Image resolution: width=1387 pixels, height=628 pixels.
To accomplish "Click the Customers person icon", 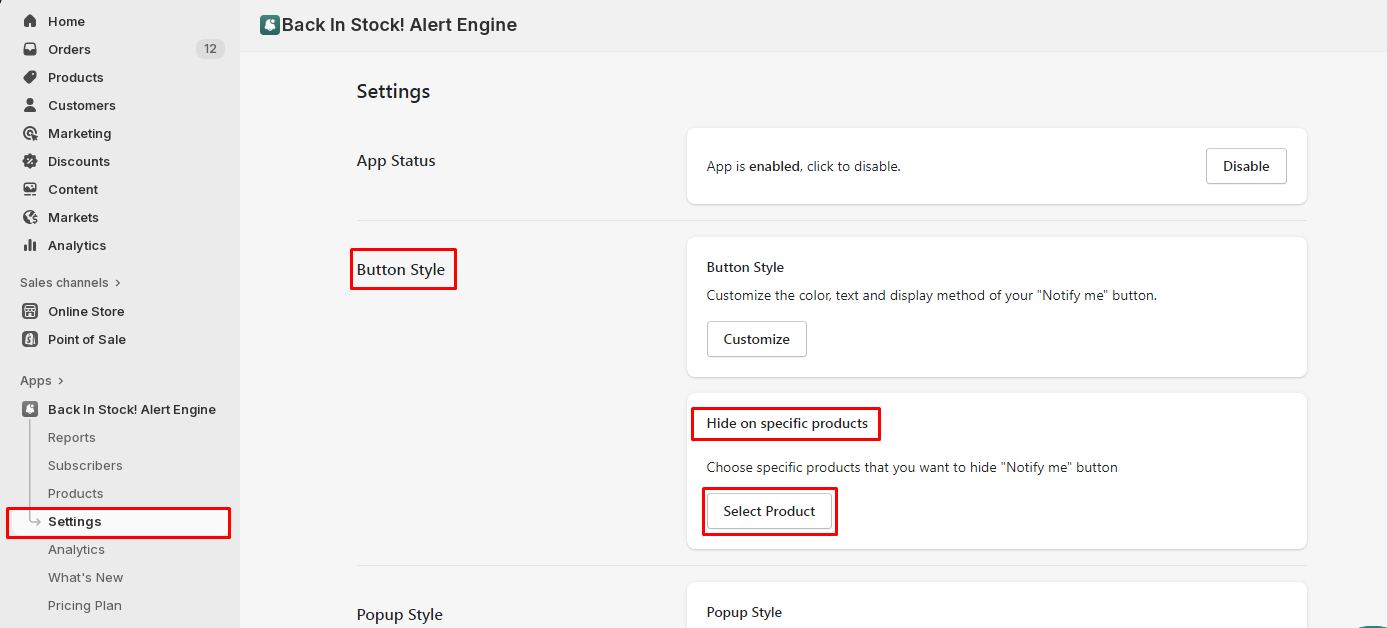I will 30,105.
